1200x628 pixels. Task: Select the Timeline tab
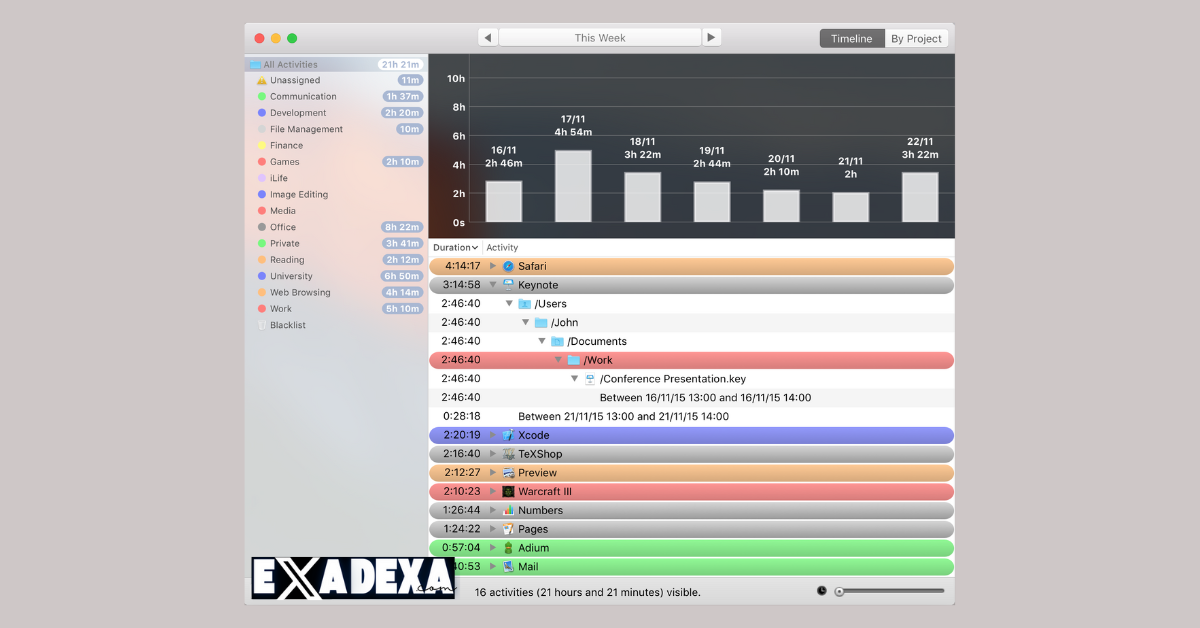(851, 37)
